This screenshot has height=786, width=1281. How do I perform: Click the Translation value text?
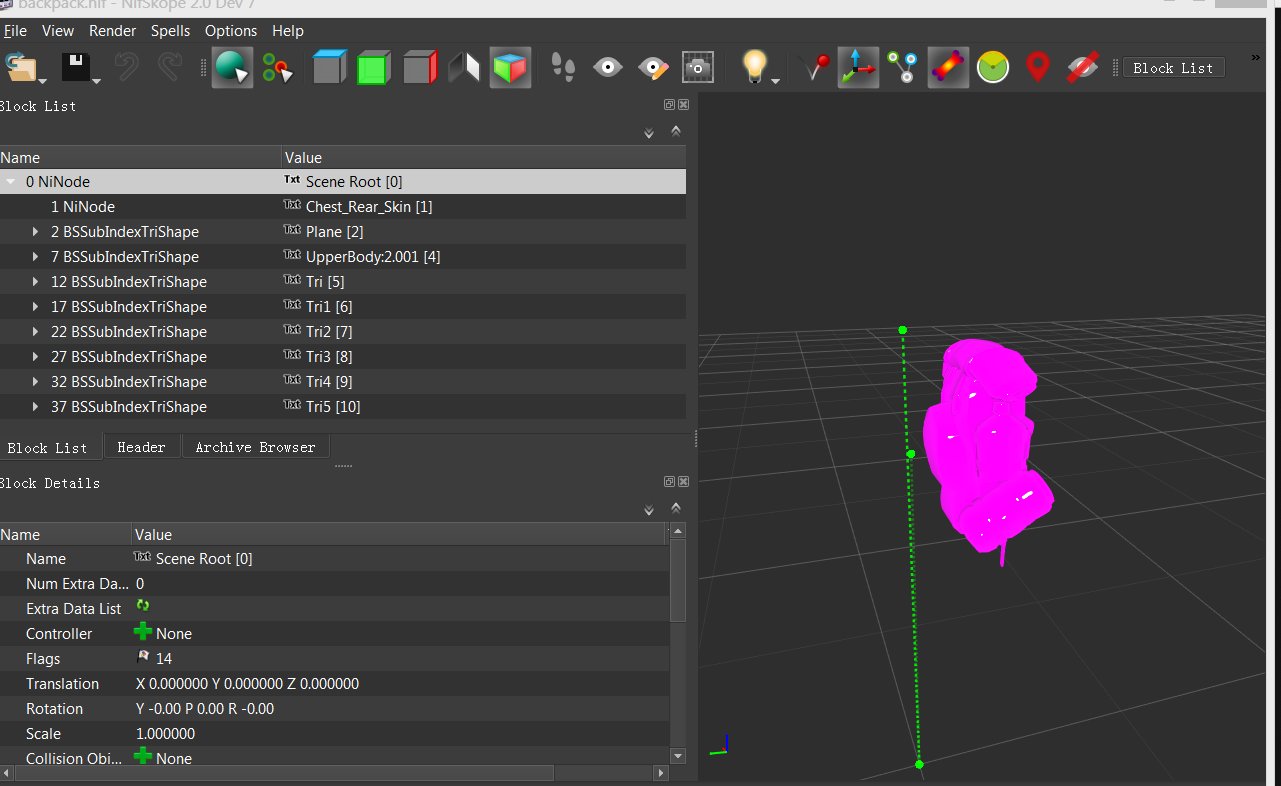[247, 684]
